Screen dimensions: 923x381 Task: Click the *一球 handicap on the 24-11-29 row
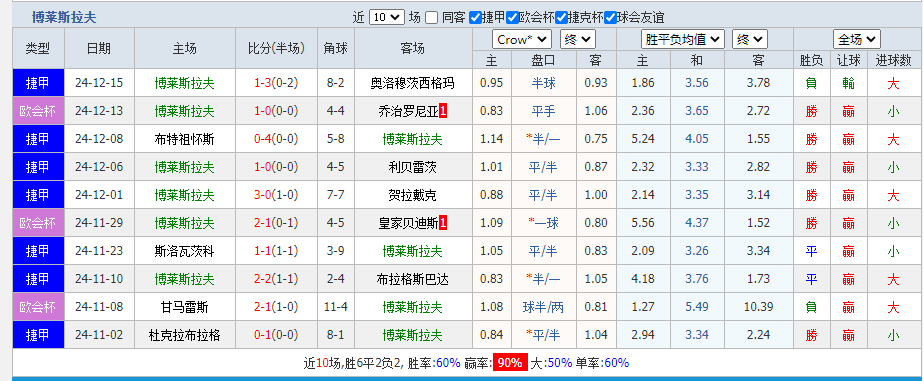coord(543,223)
